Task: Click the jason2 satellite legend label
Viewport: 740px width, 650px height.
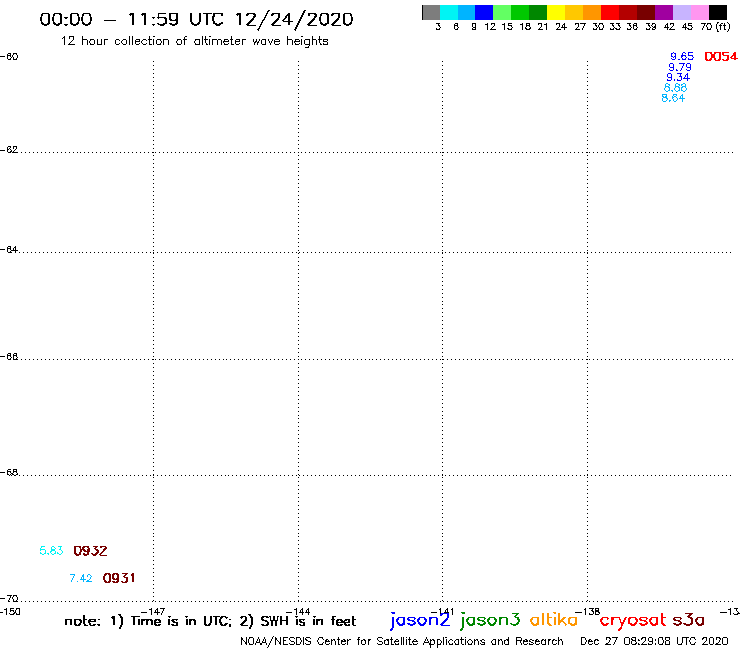Action: (420, 620)
